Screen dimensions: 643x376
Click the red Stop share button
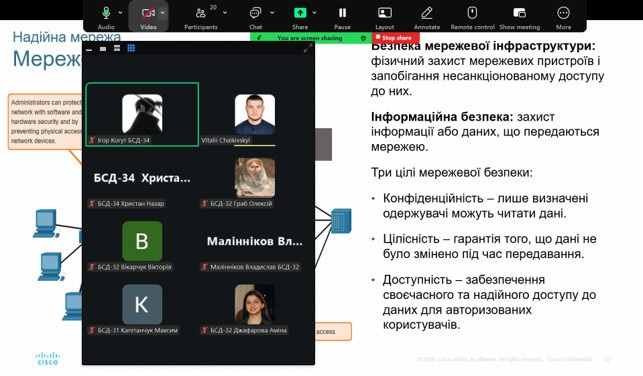point(396,38)
